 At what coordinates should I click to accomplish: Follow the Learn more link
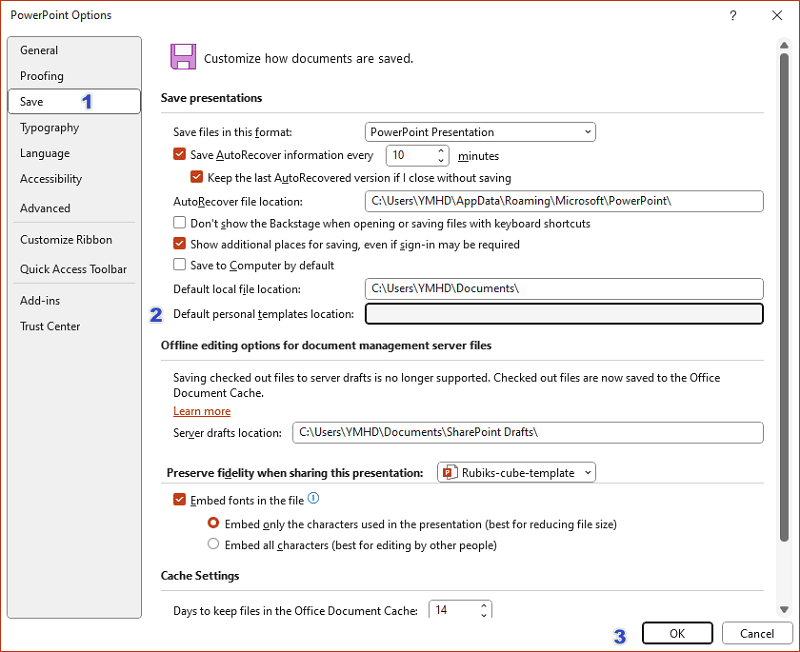click(202, 411)
